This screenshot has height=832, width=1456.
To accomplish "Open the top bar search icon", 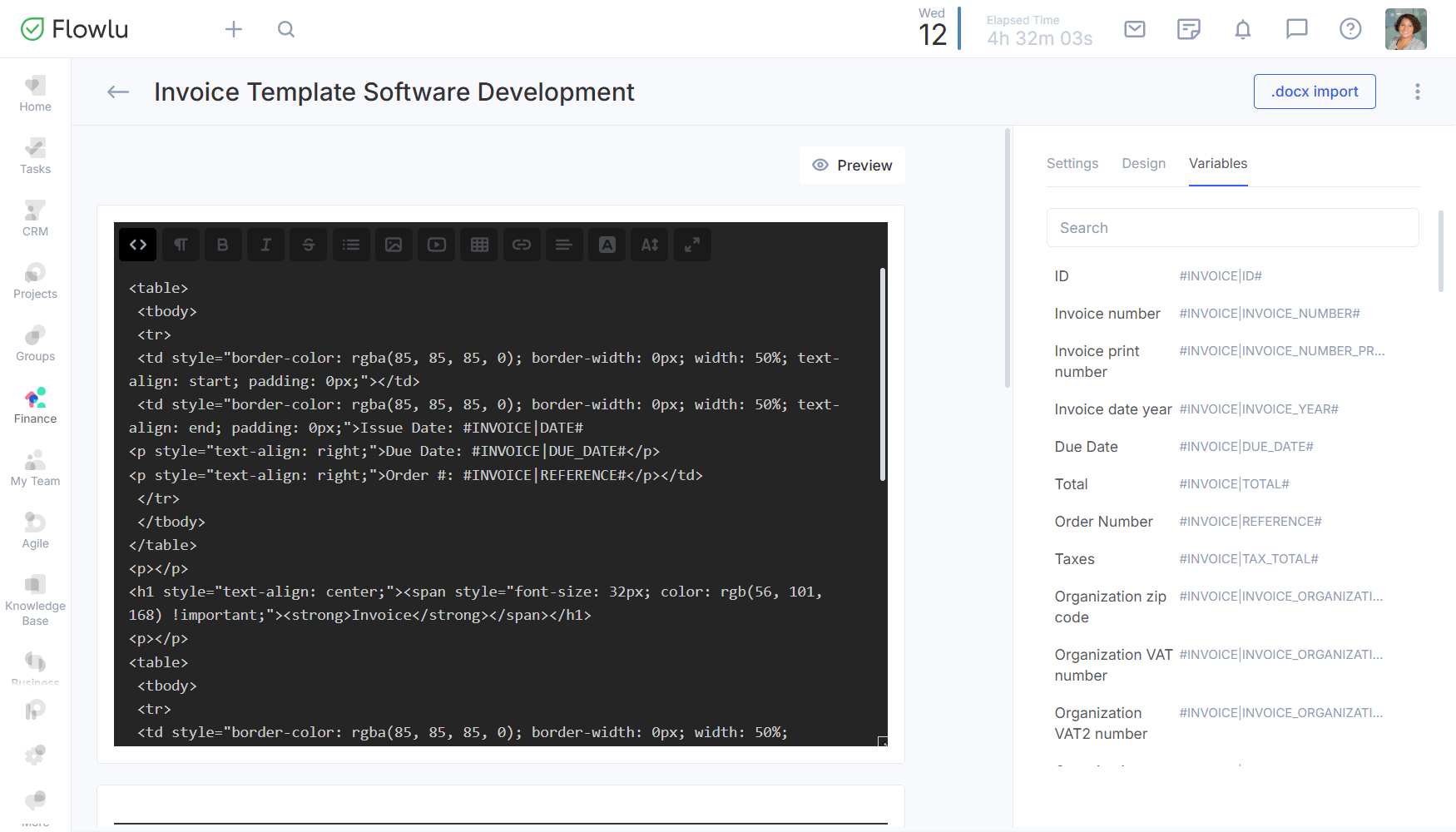I will [x=286, y=29].
